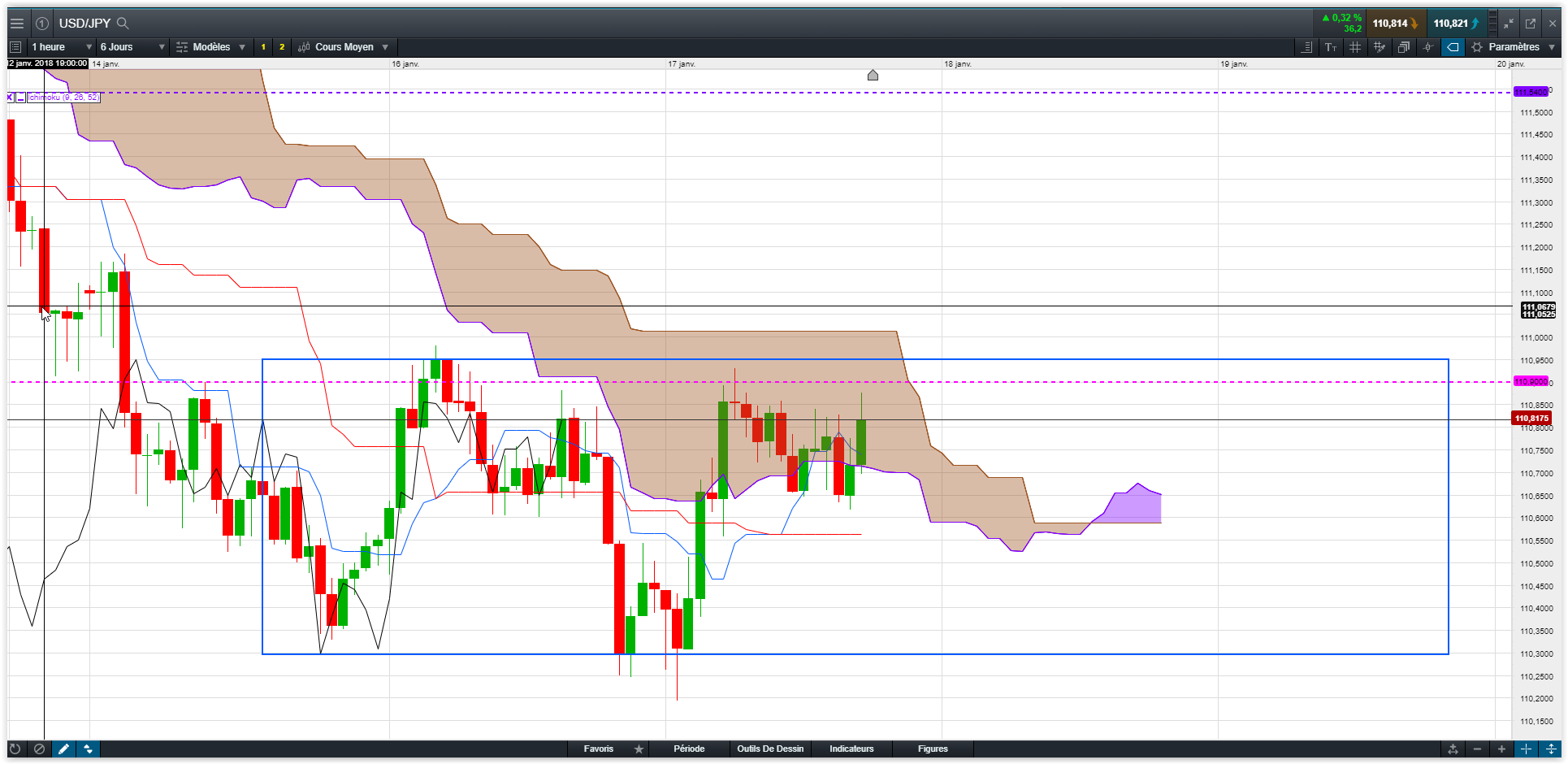Load chart layout preset 1
Screen dimensions: 1568x764
(x=263, y=47)
